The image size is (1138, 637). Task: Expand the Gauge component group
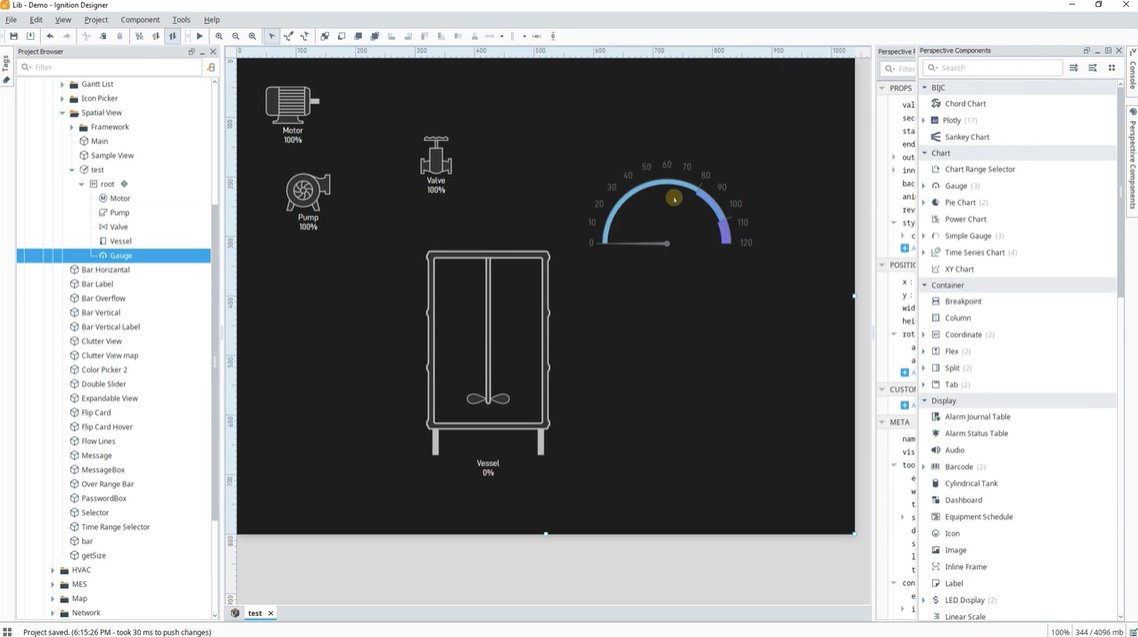[924, 186]
